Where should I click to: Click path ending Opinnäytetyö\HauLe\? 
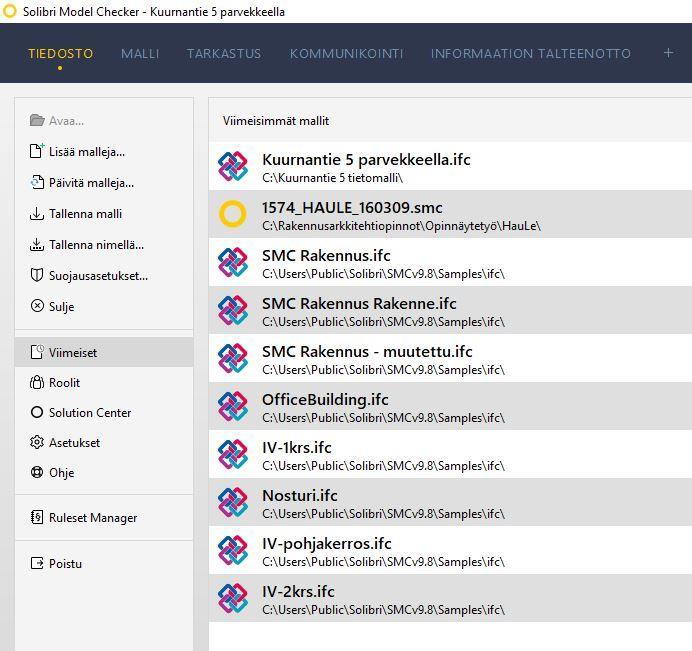point(401,226)
